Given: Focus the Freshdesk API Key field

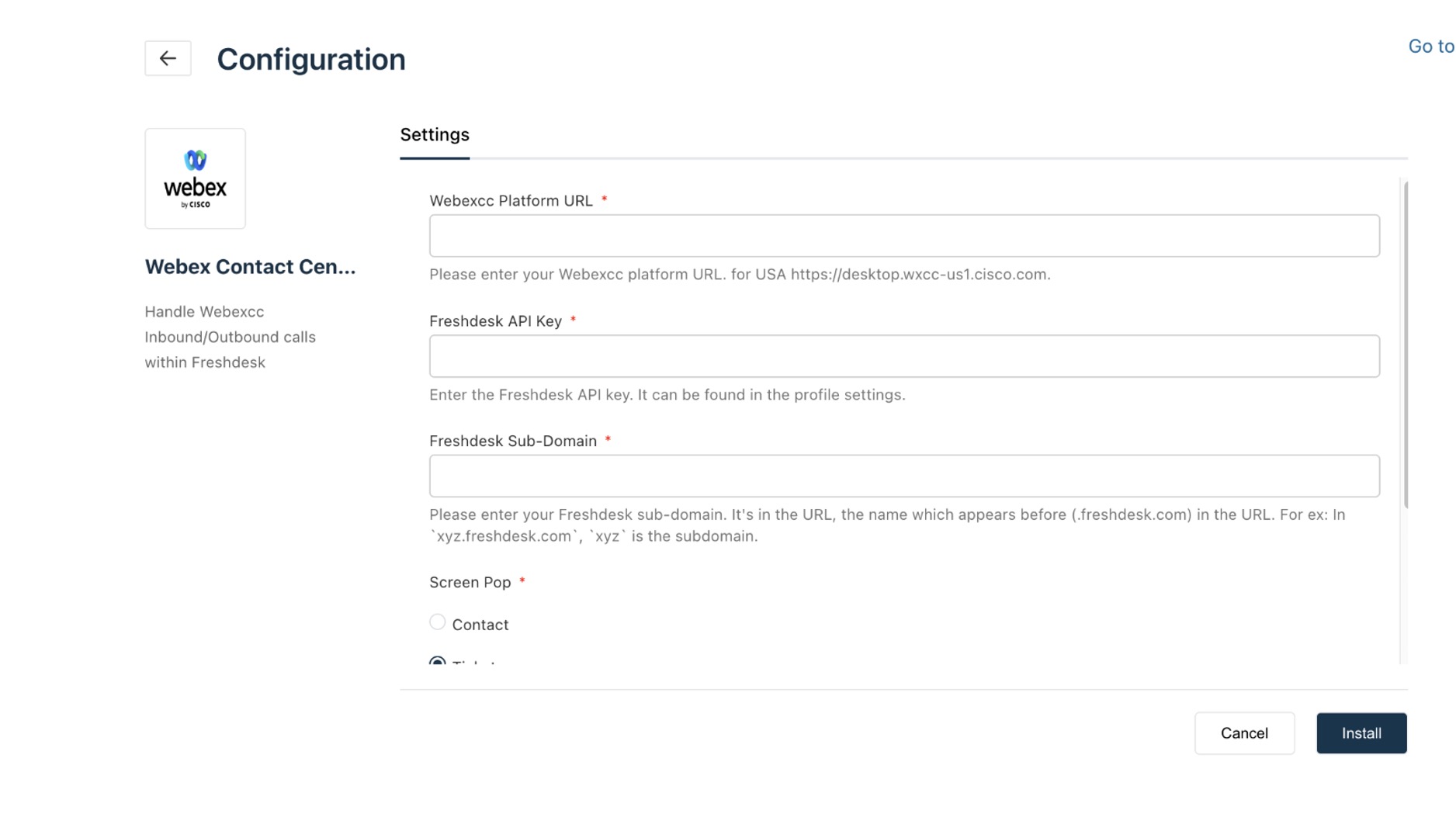Looking at the screenshot, I should [904, 356].
